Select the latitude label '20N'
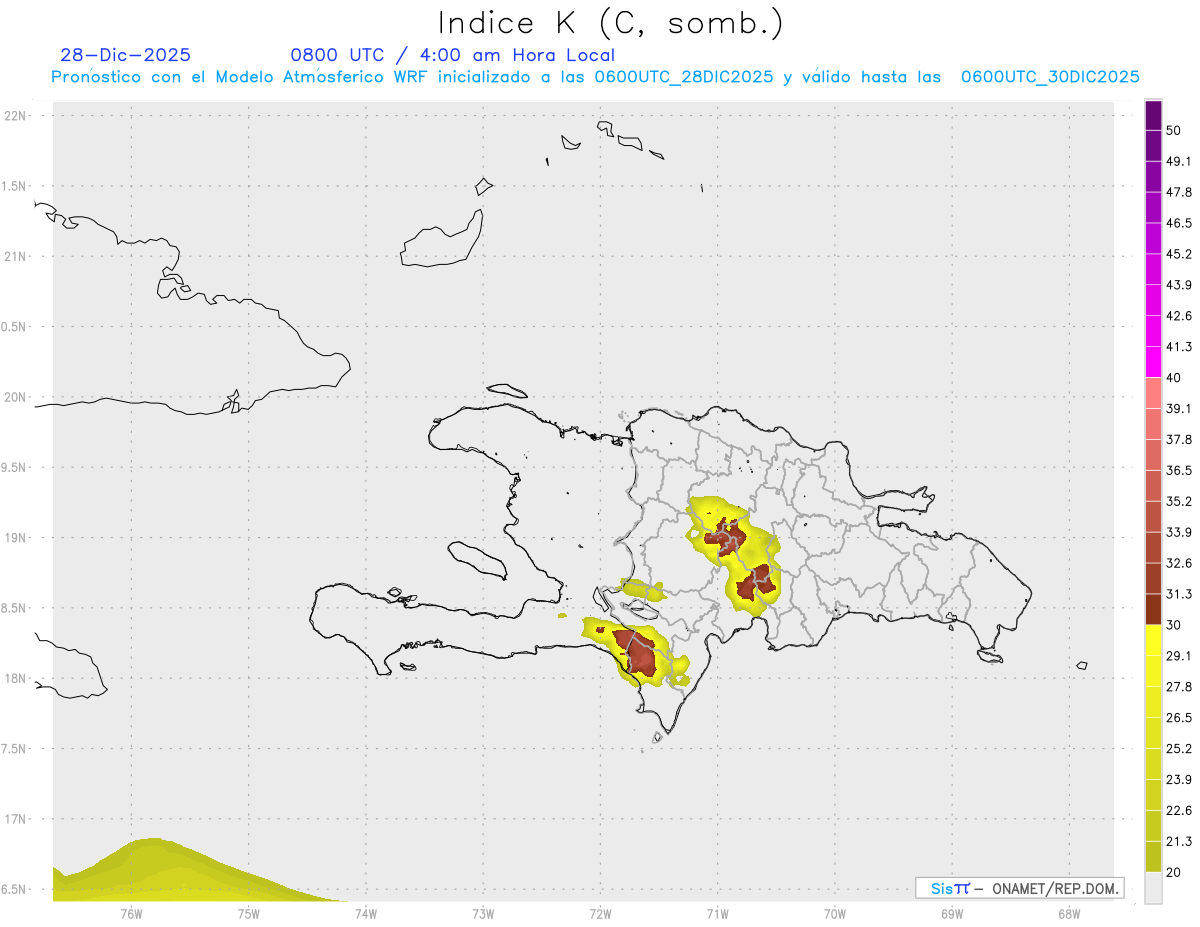This screenshot has height=927, width=1200. pos(16,397)
